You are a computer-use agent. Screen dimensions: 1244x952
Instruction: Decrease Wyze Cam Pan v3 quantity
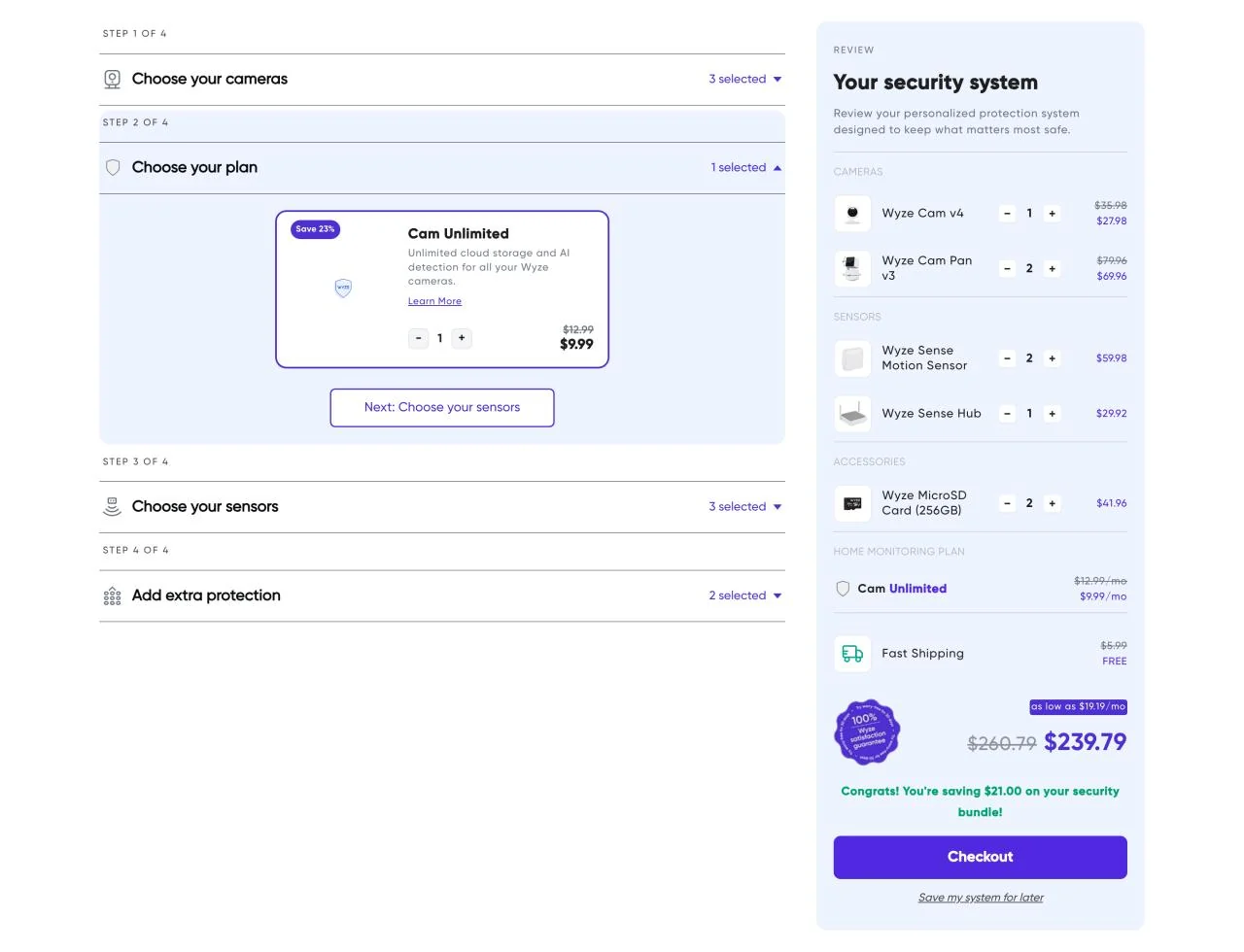click(1008, 268)
